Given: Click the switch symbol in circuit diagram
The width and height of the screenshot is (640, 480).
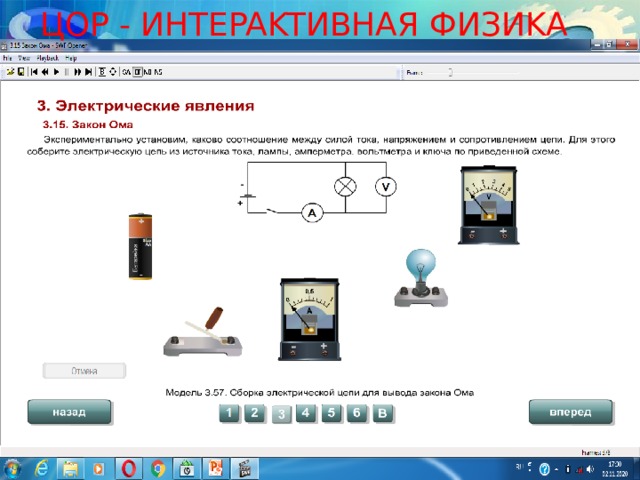Looking at the screenshot, I should coord(272,211).
